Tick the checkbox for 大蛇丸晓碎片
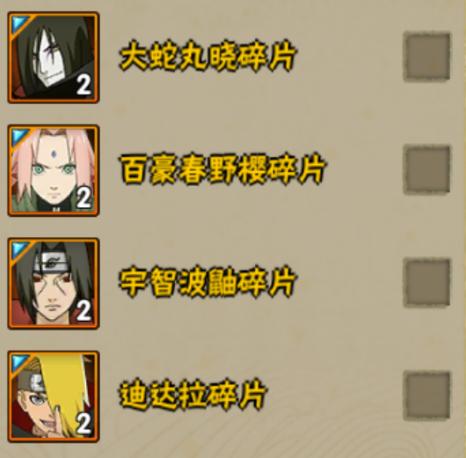 click(427, 57)
